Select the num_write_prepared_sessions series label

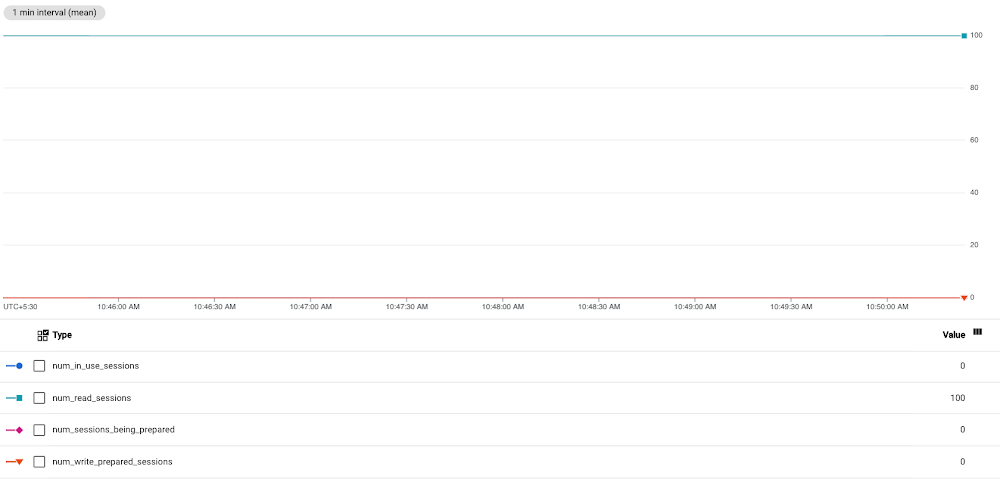112,462
